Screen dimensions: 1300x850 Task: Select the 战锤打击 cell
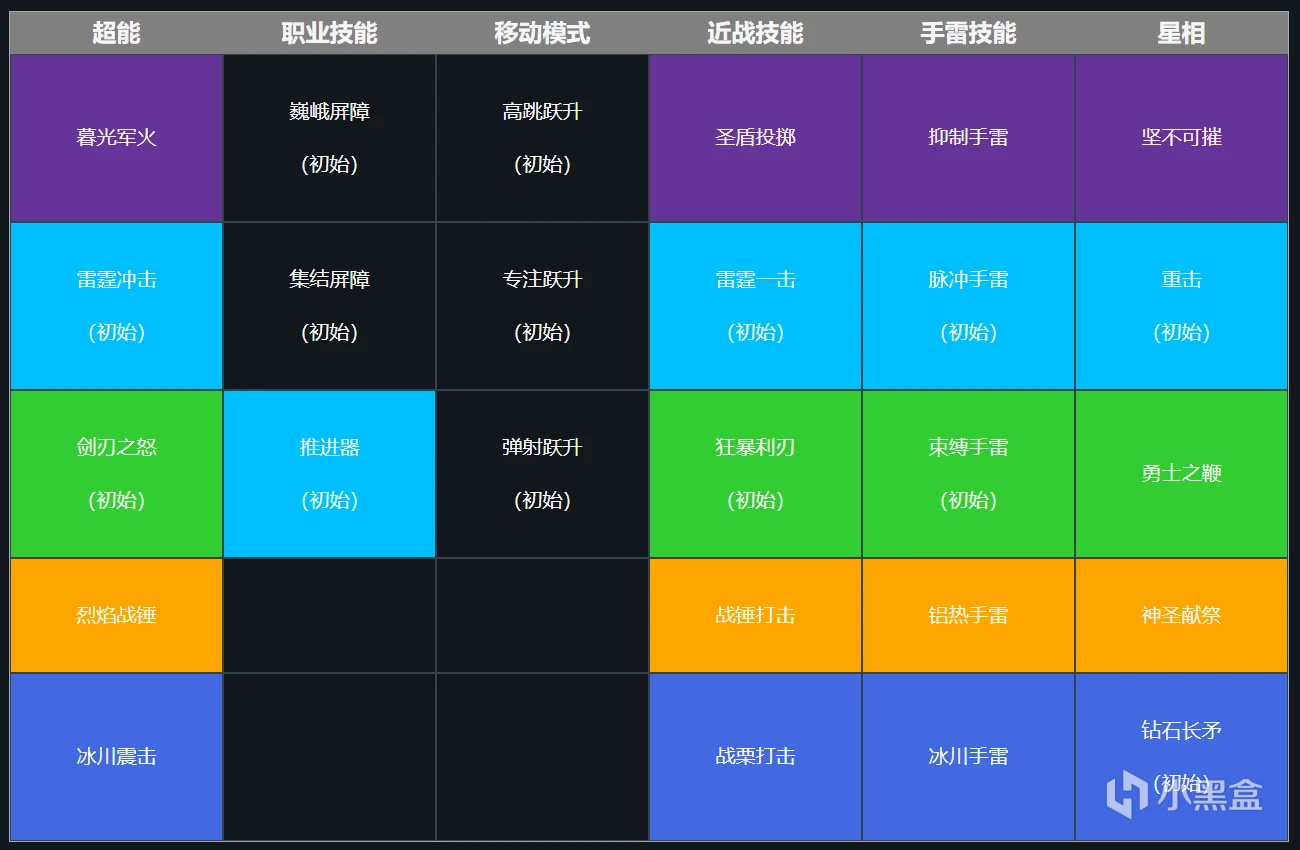pyautogui.click(x=755, y=616)
